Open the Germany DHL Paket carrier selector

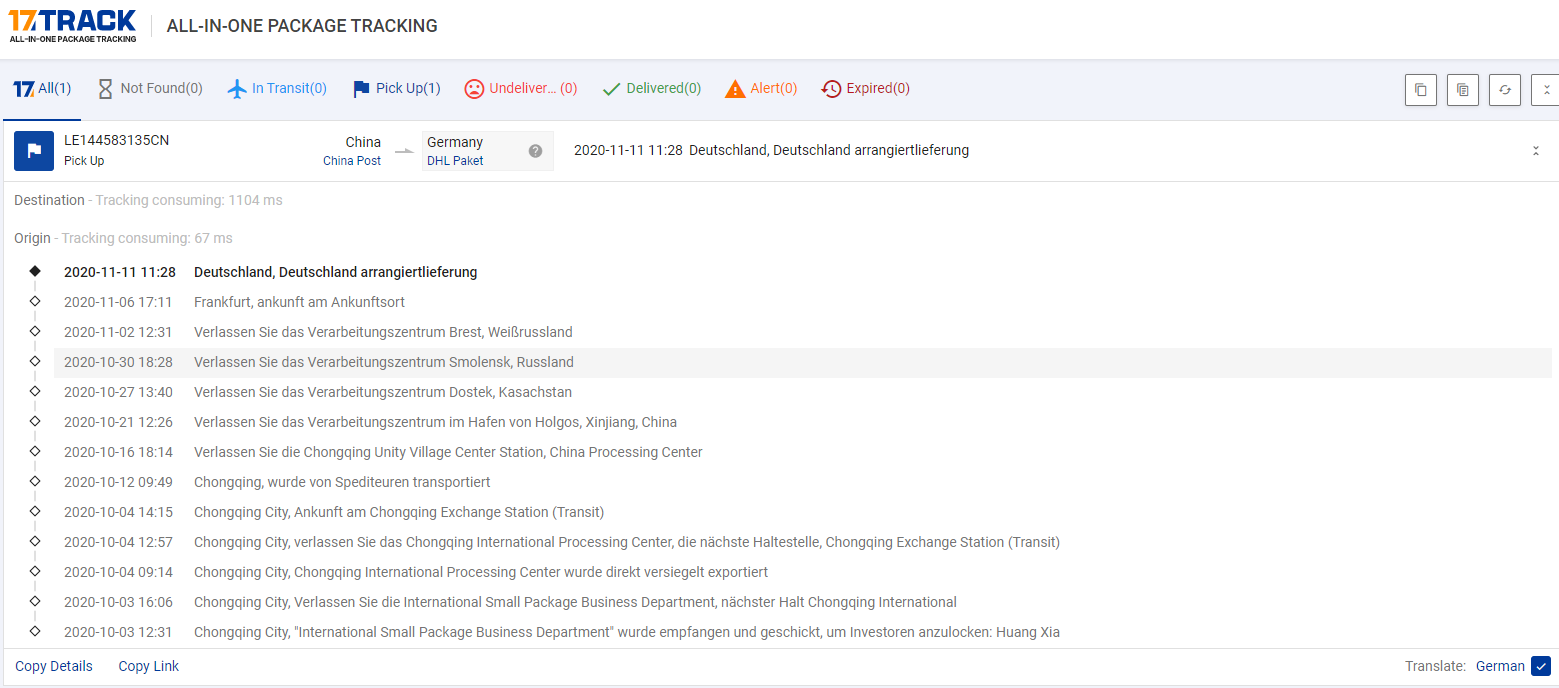(x=475, y=151)
